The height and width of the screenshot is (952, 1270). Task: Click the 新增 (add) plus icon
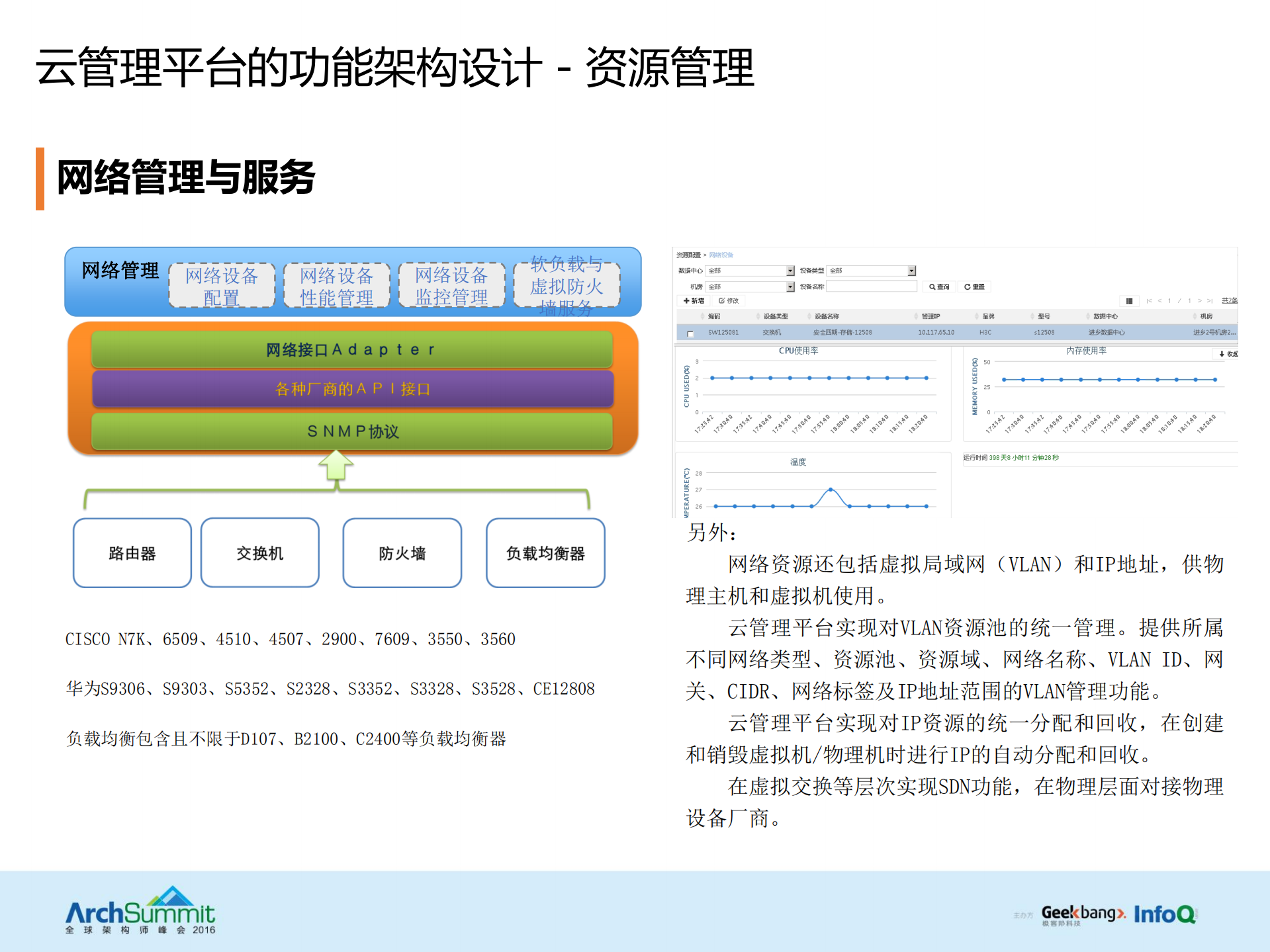[686, 300]
